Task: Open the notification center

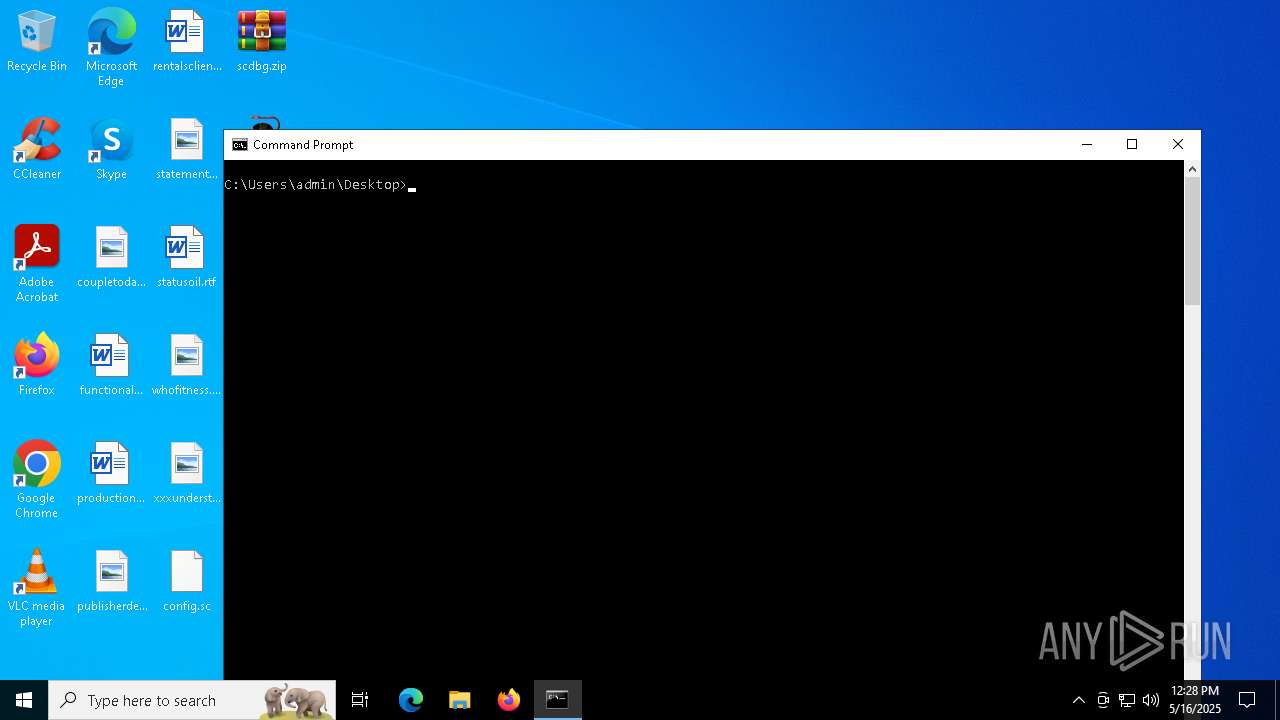Action: [1247, 700]
